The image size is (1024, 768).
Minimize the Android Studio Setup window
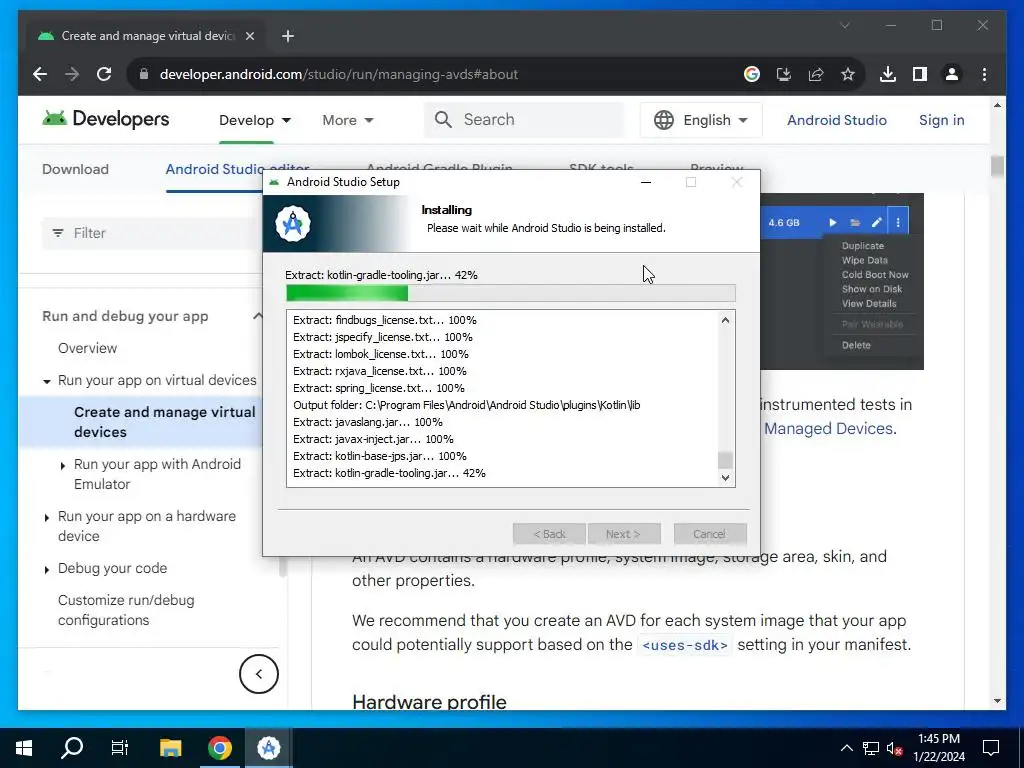646,182
